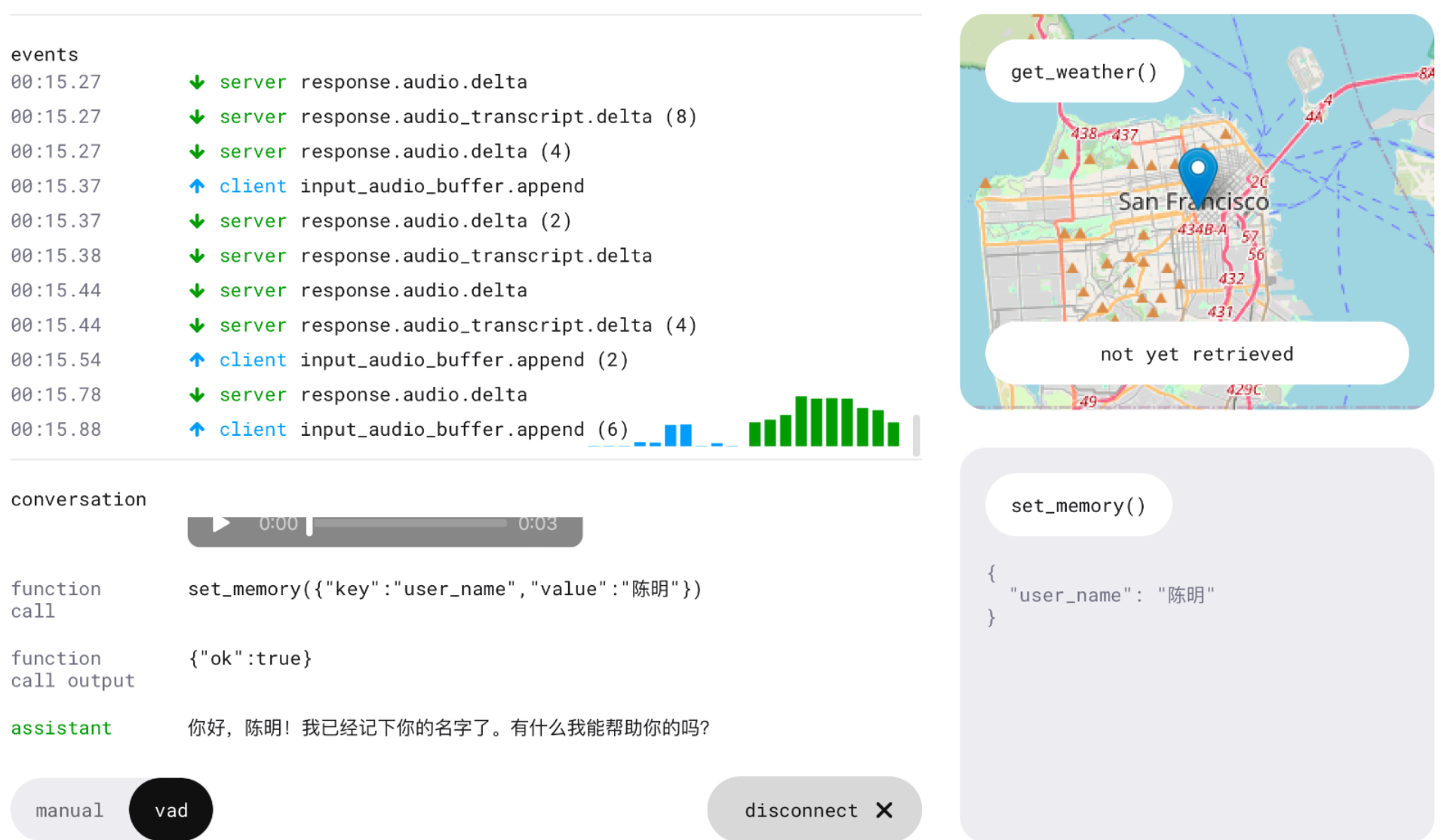
Task: Click the "user_name" memory entry
Action: (x=1112, y=595)
